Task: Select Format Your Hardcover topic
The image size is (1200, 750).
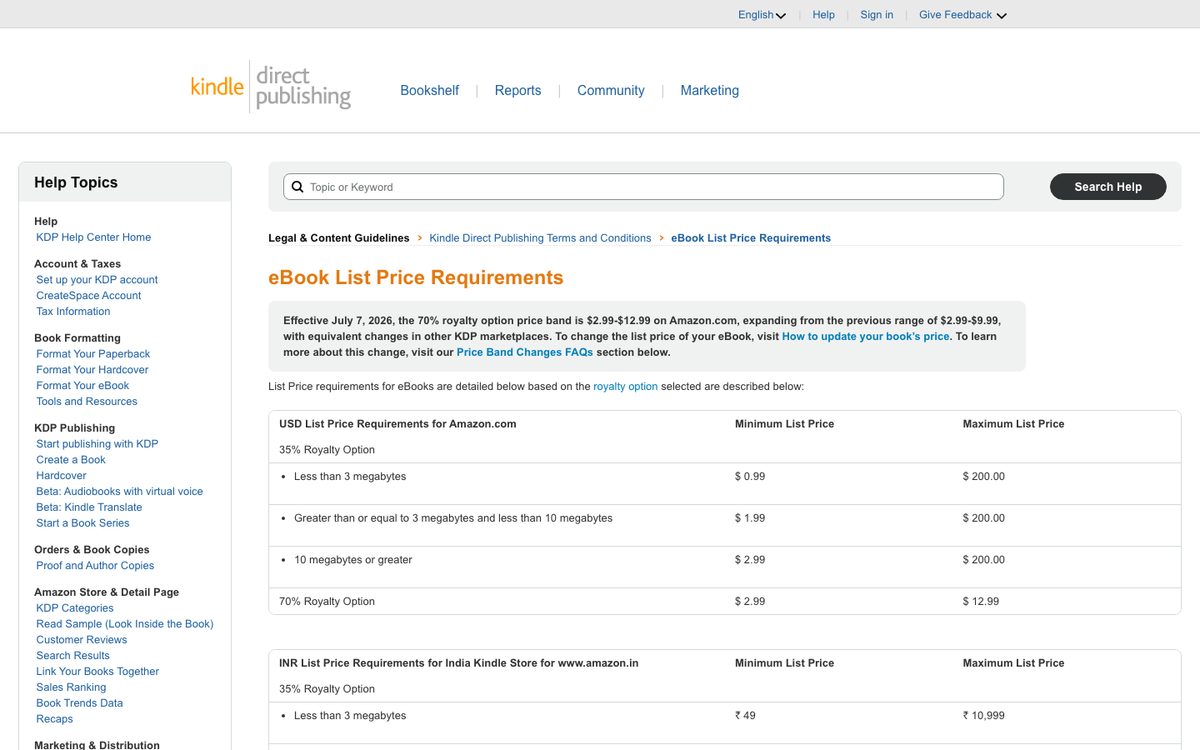Action: pos(92,370)
